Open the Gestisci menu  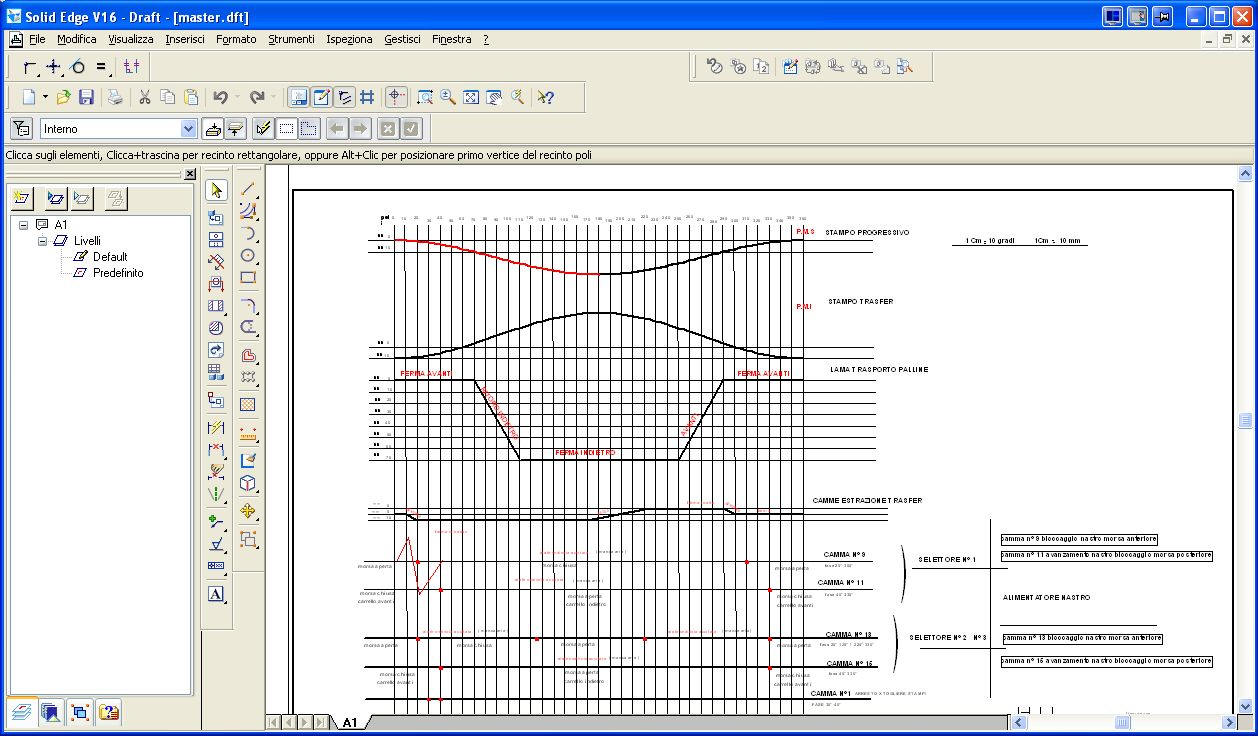point(402,39)
